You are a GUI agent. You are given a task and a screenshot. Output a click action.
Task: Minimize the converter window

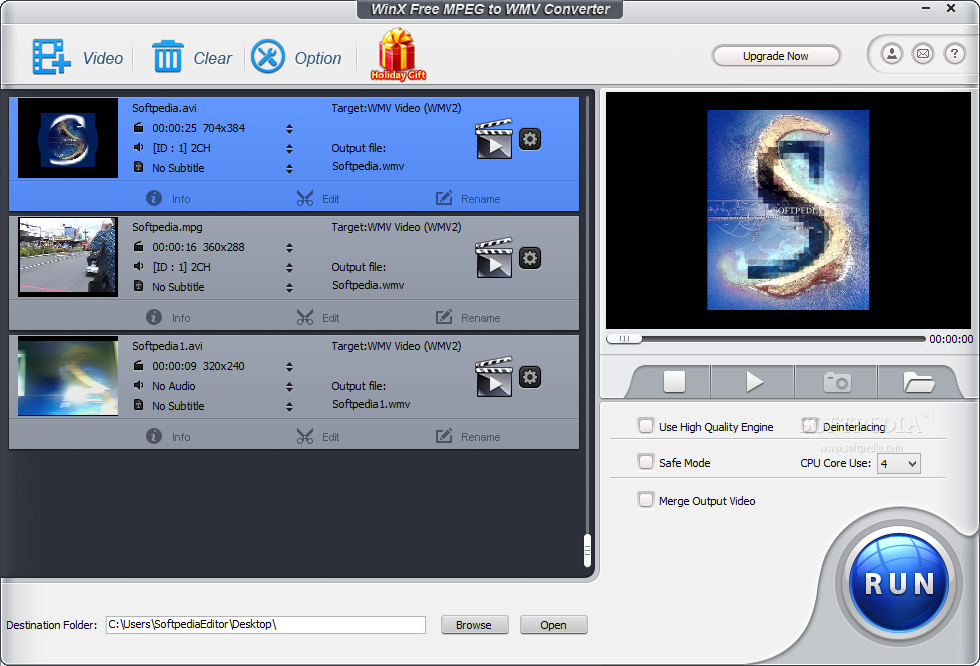click(926, 8)
